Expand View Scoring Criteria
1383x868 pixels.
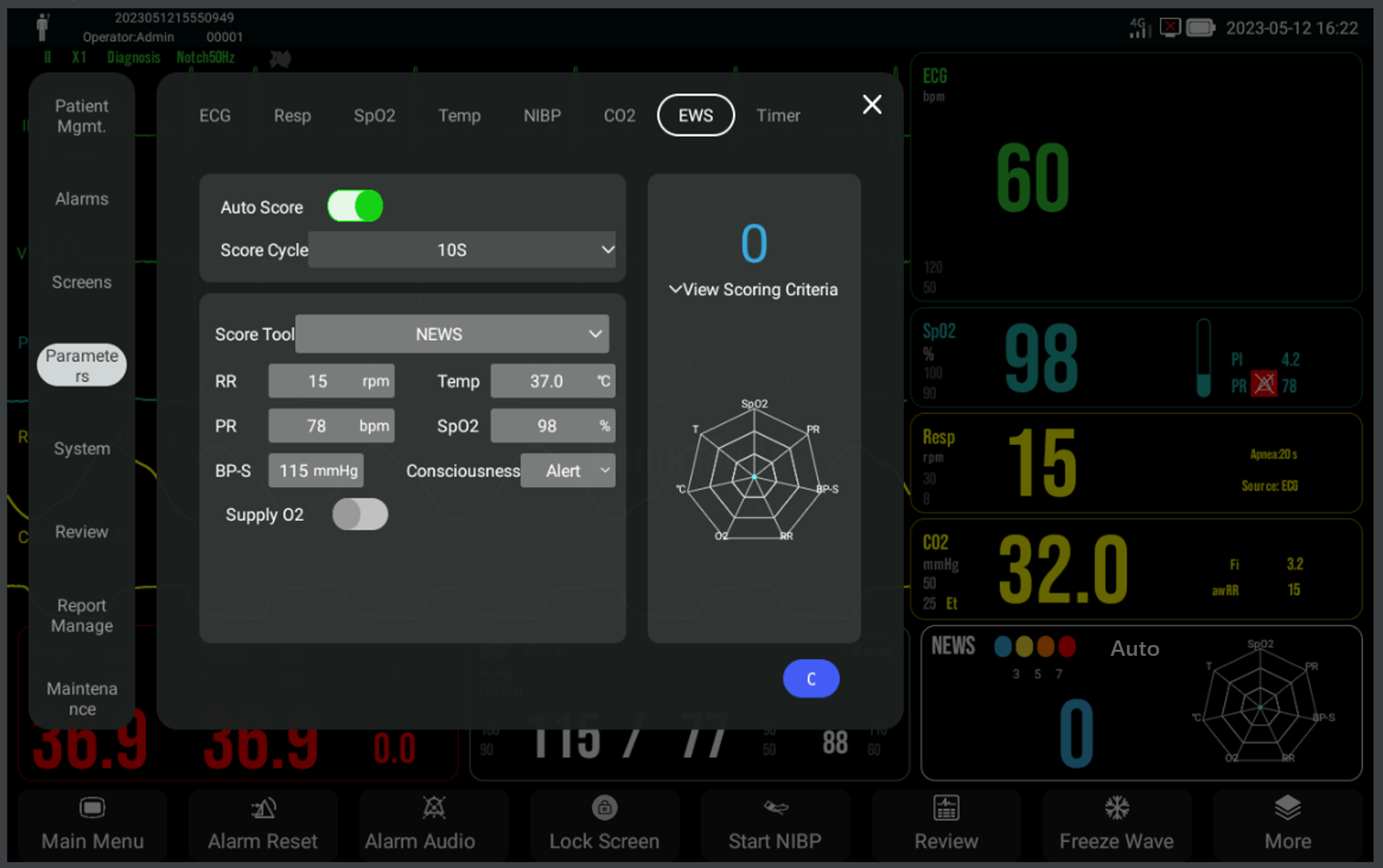pyautogui.click(x=754, y=290)
